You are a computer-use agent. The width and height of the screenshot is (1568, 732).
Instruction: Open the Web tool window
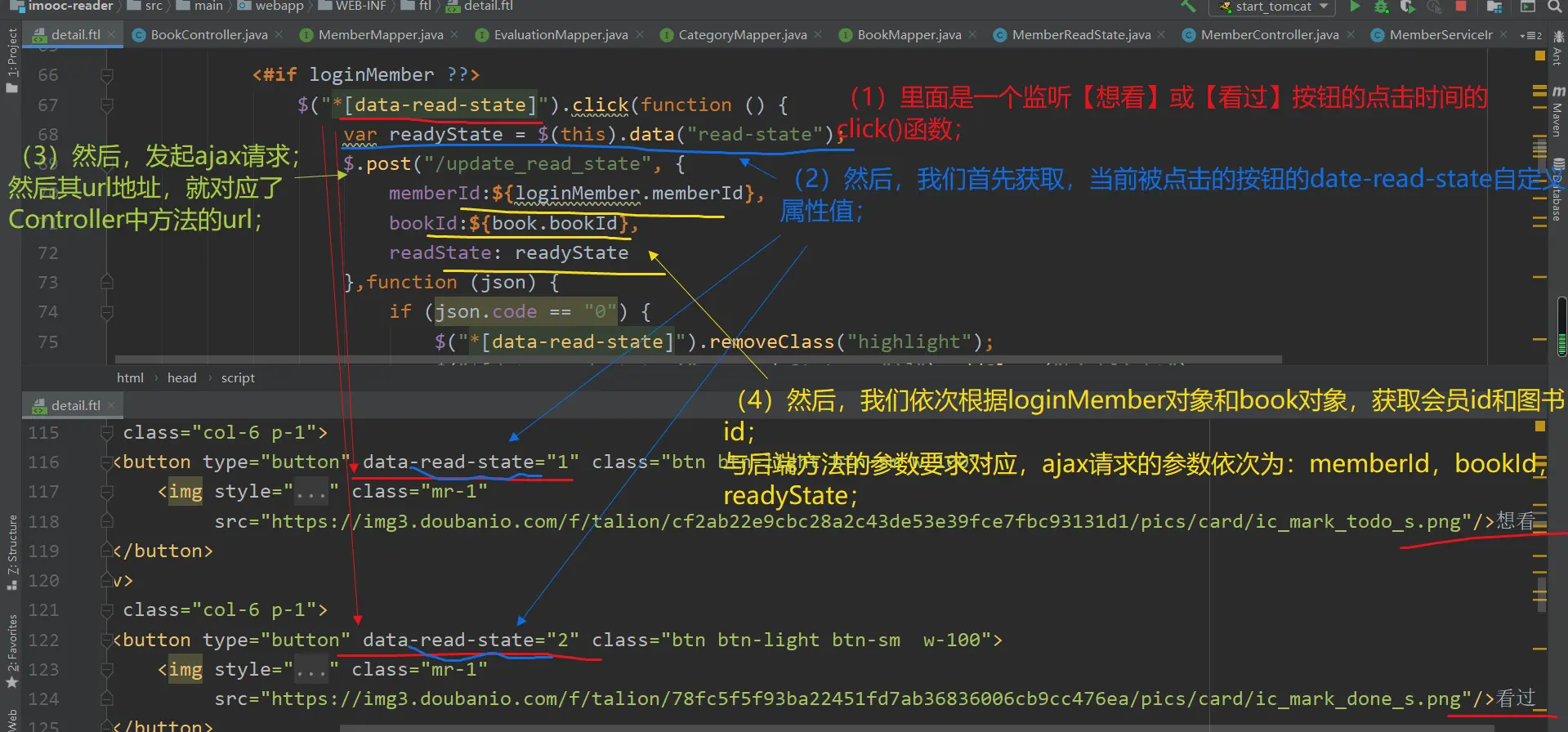(x=11, y=721)
